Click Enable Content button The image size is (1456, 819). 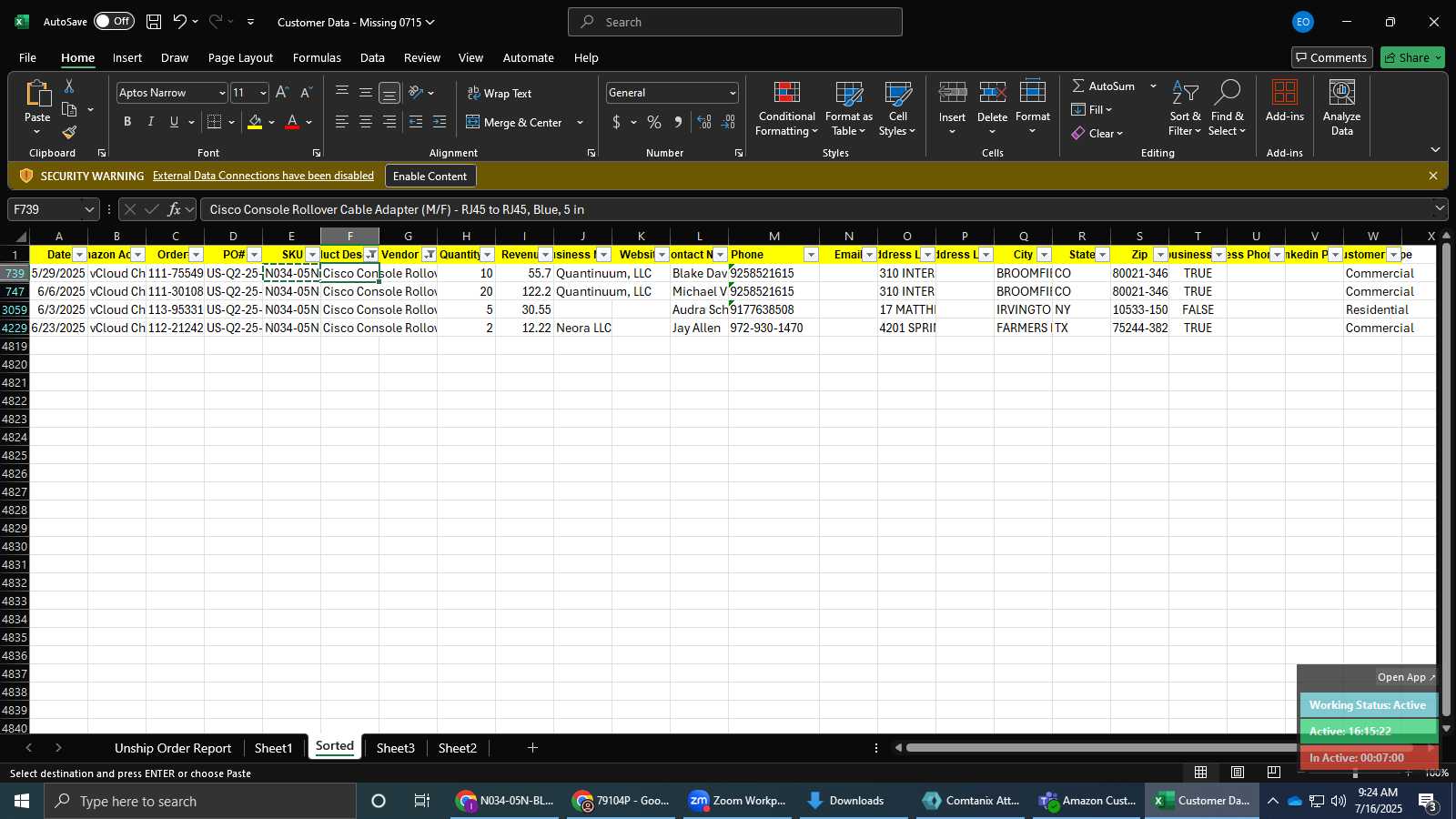tap(430, 176)
